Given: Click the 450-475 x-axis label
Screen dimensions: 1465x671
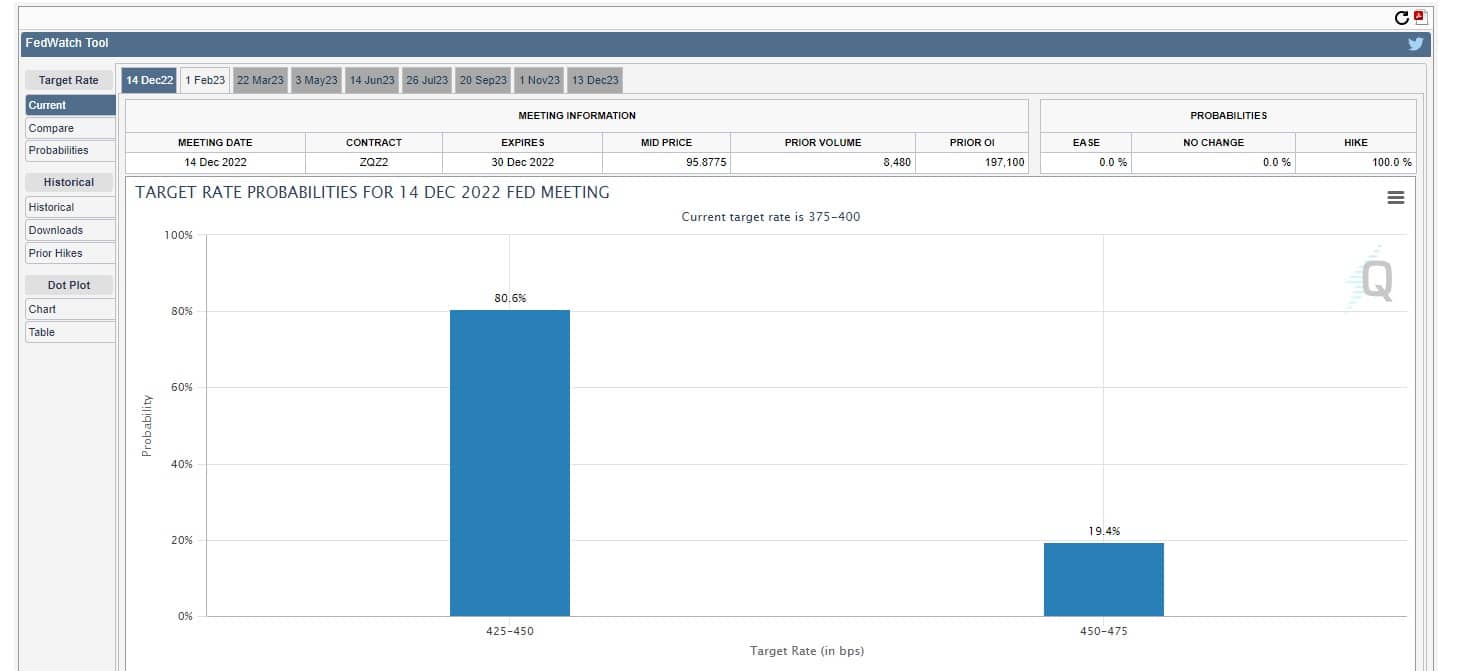Looking at the screenshot, I should 1104,632.
